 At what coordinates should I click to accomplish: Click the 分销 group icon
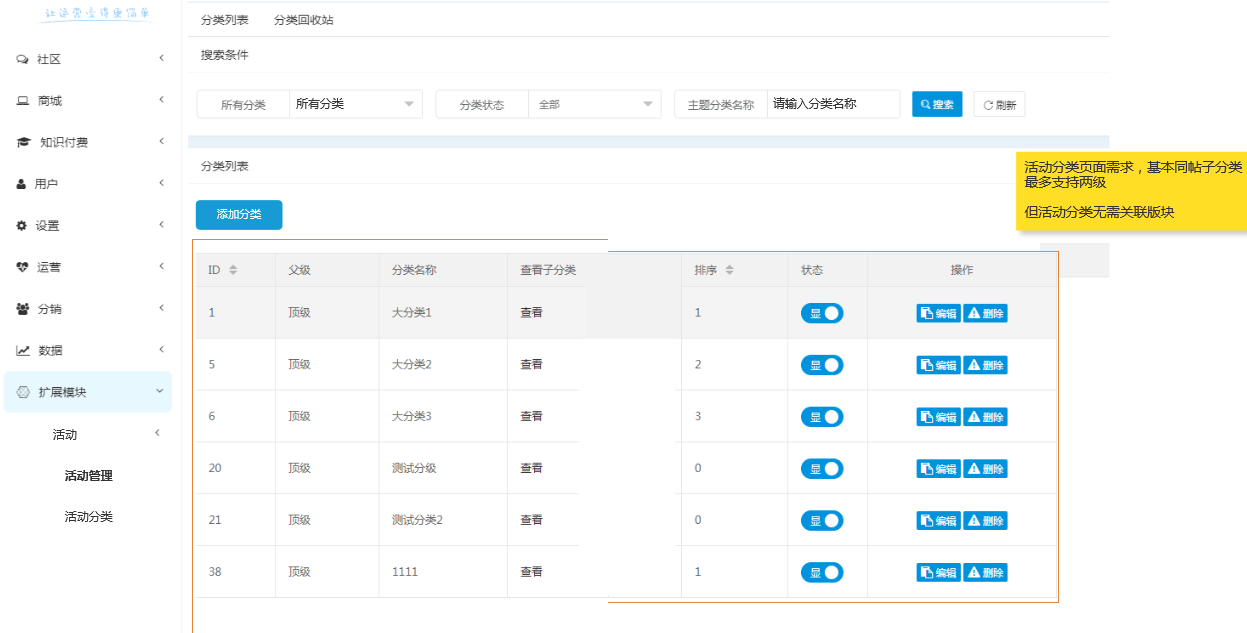[x=23, y=309]
